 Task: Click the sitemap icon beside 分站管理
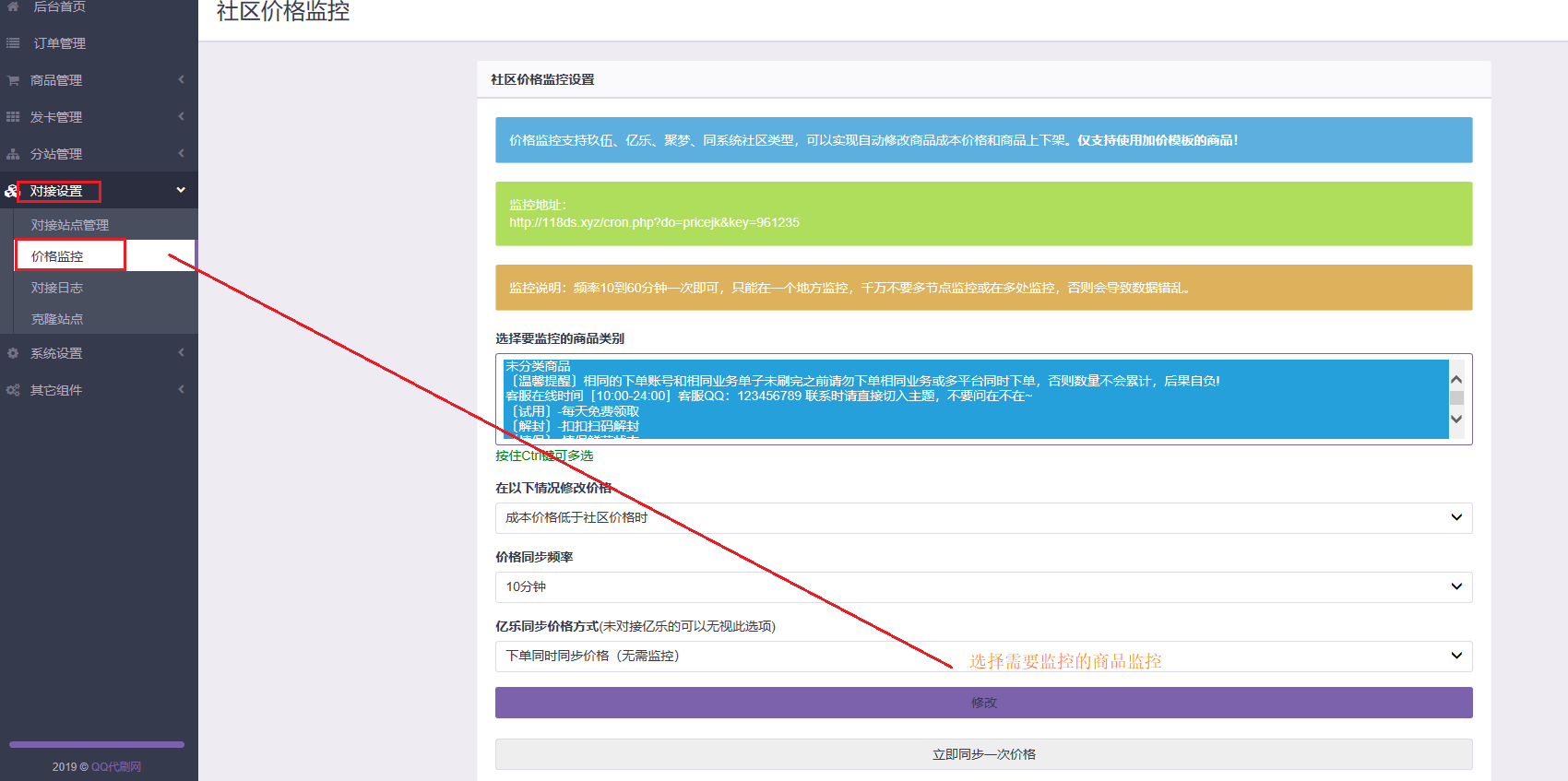tap(13, 154)
